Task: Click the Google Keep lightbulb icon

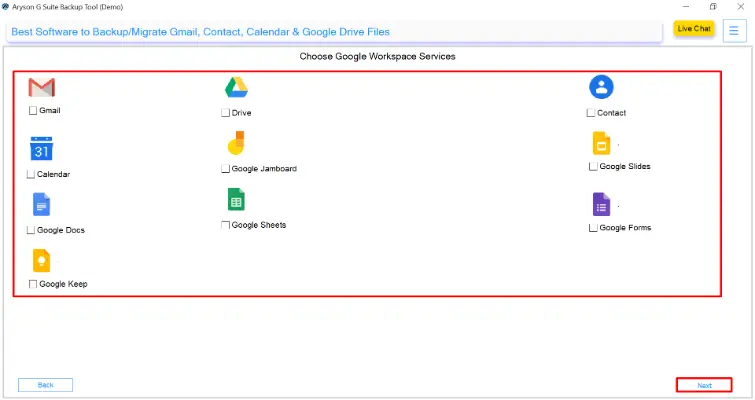Action: [42, 261]
